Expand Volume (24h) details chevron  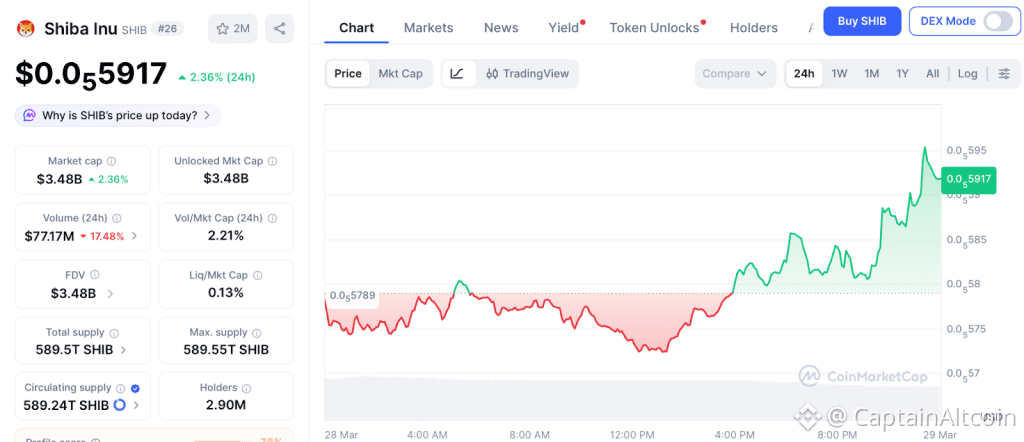click(134, 237)
